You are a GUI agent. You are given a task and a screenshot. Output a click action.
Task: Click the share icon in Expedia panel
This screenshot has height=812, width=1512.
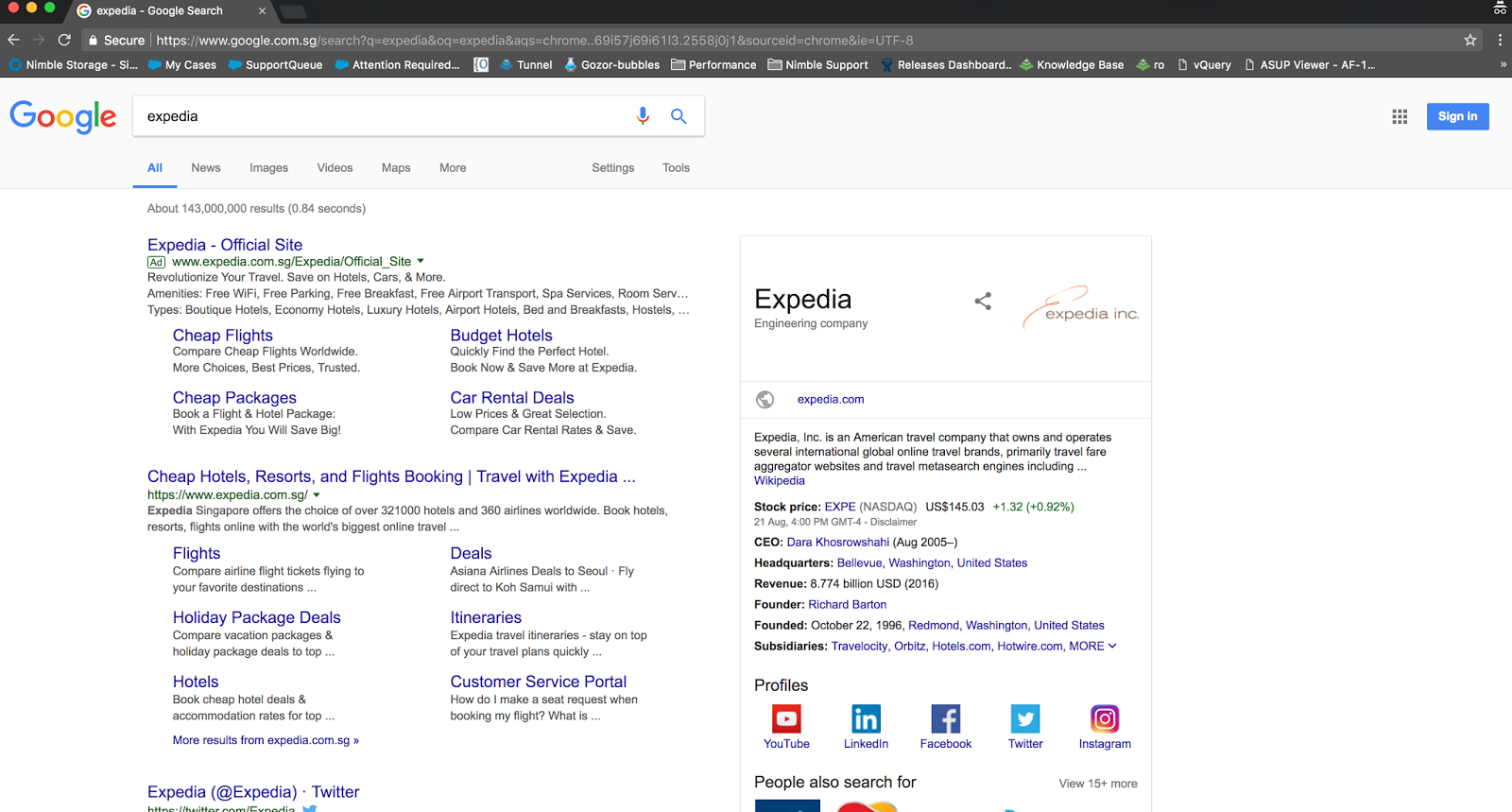click(x=983, y=301)
